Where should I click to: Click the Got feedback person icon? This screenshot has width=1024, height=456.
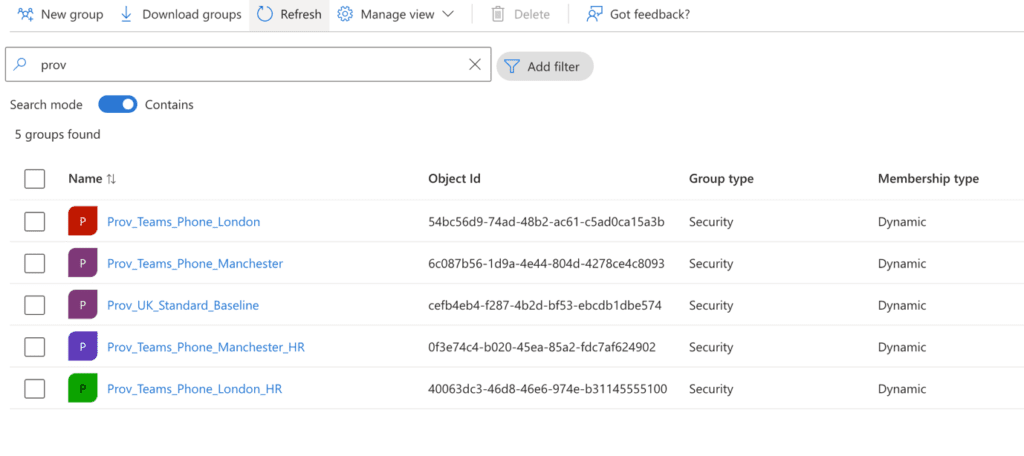point(594,14)
